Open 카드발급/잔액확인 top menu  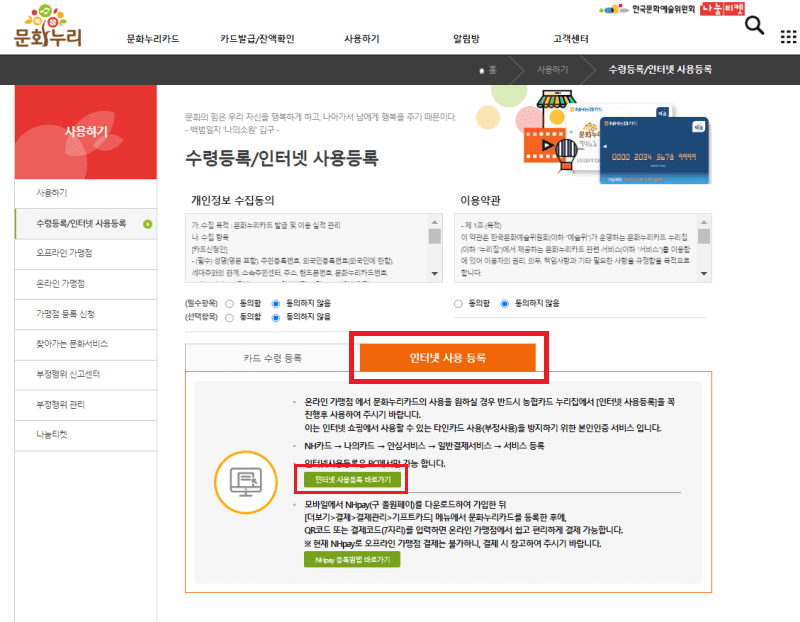click(x=257, y=39)
